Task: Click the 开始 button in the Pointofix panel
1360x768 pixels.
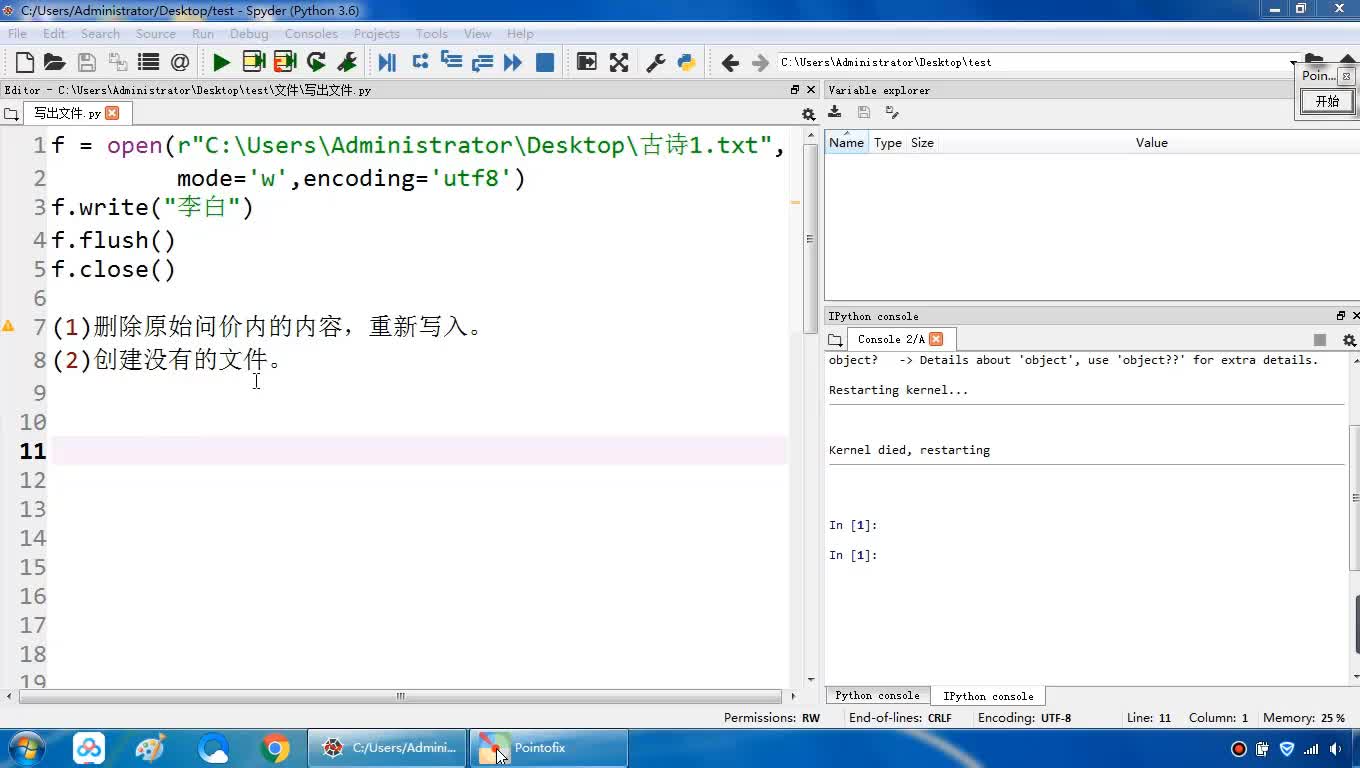Action: point(1327,101)
